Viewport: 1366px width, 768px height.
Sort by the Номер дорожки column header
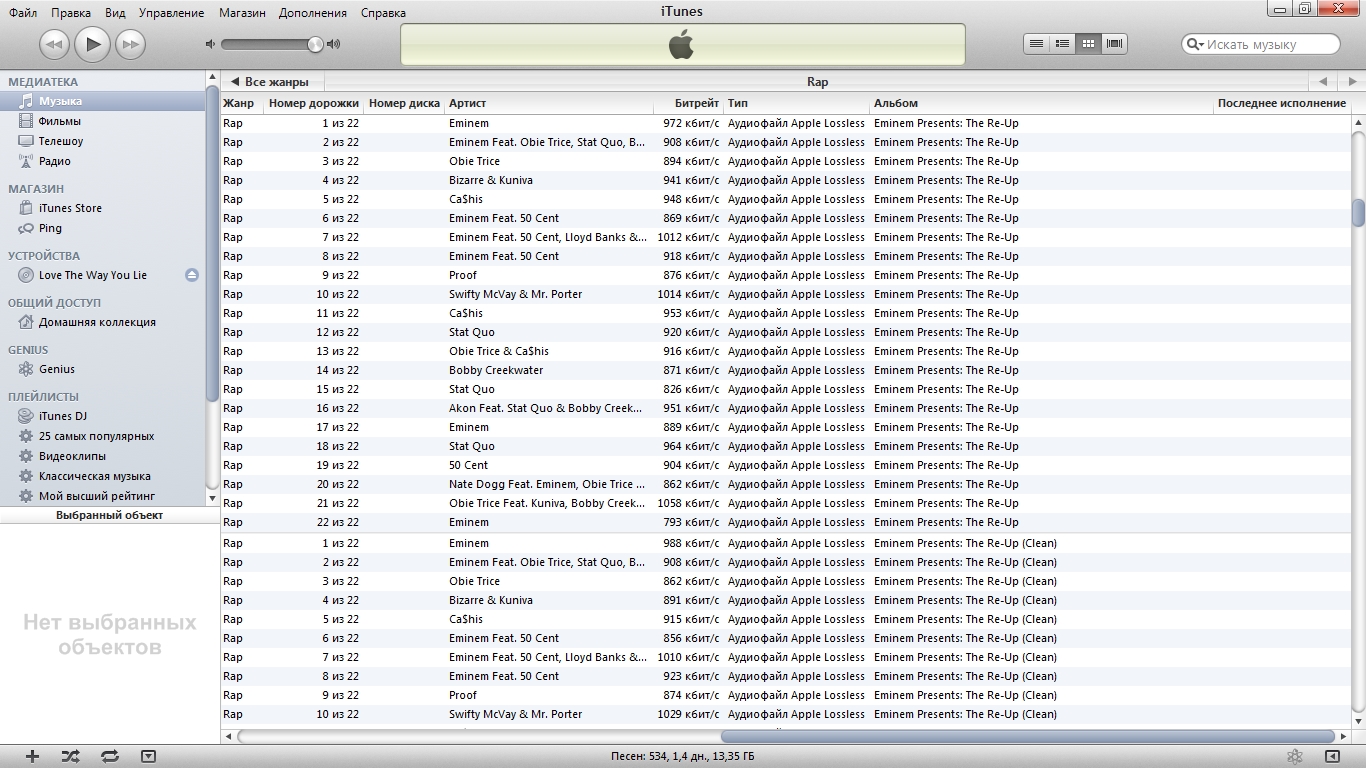pos(314,103)
